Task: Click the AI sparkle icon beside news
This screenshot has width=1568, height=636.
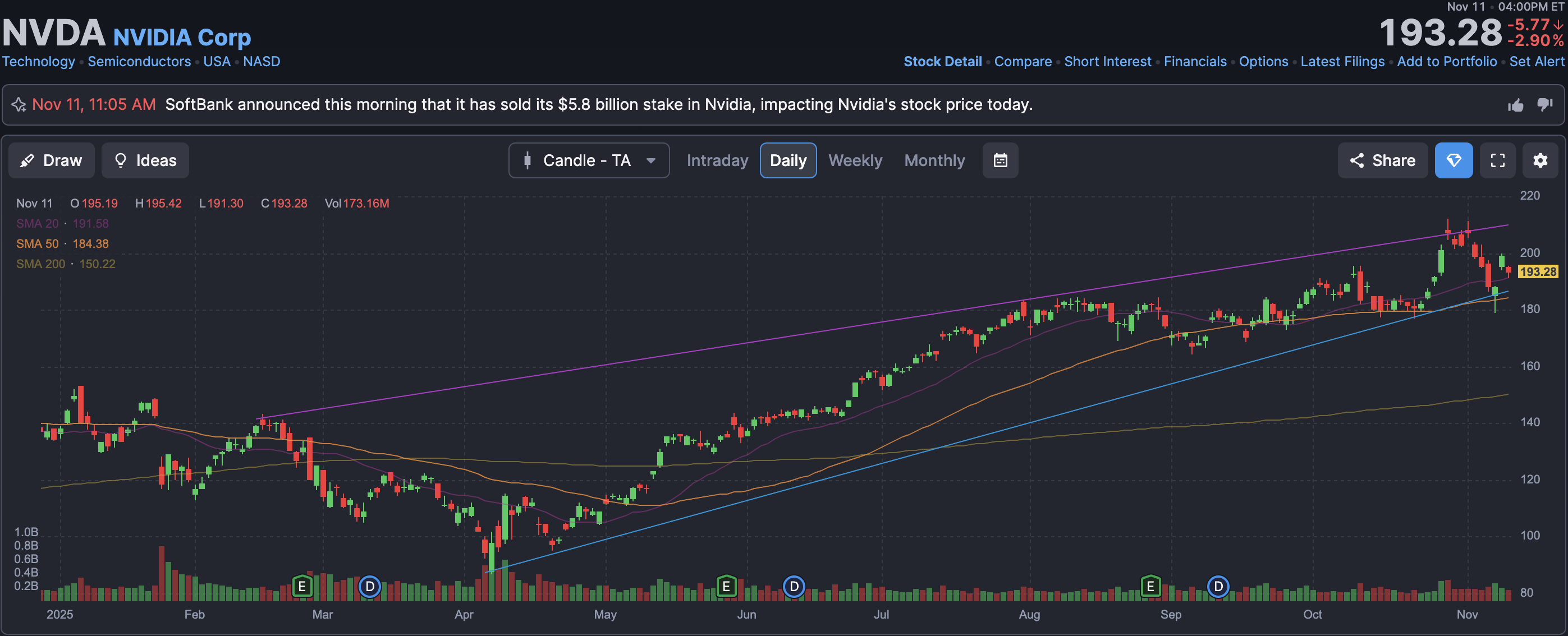Action: coord(19,104)
